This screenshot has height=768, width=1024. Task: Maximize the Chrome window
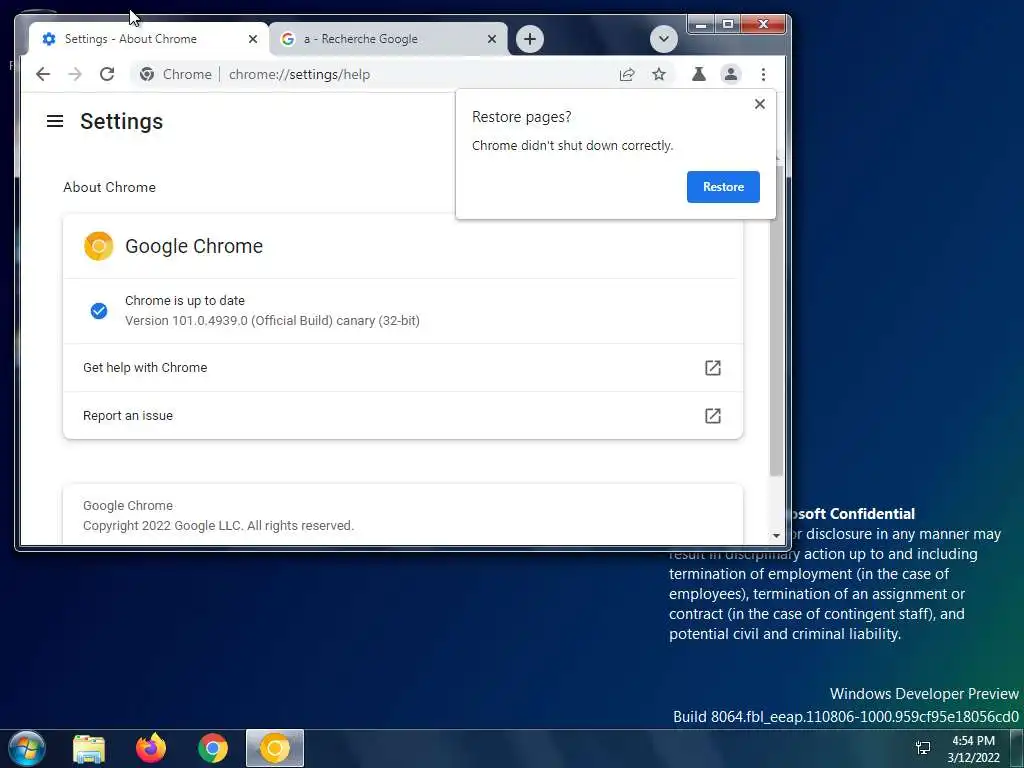tap(728, 25)
